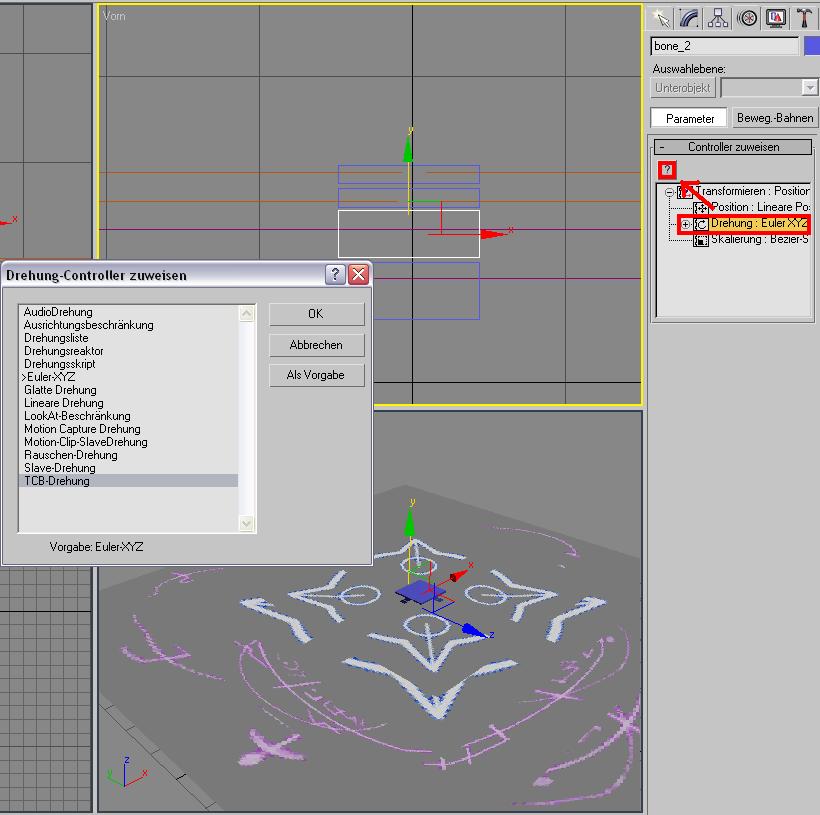820x815 pixels.
Task: Click the dialog help question mark button
Action: (335, 274)
